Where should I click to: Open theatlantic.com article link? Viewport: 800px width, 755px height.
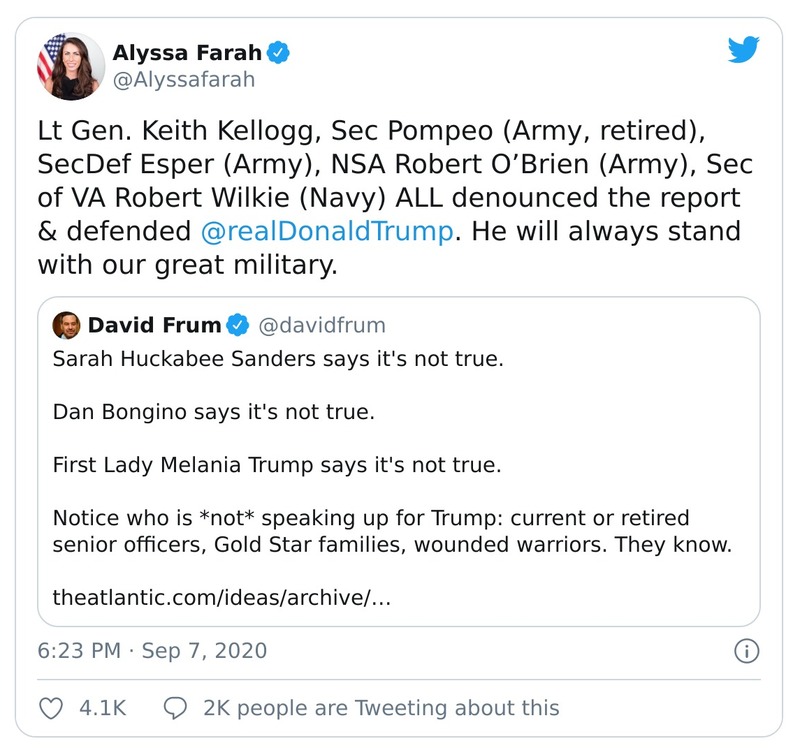(x=220, y=597)
